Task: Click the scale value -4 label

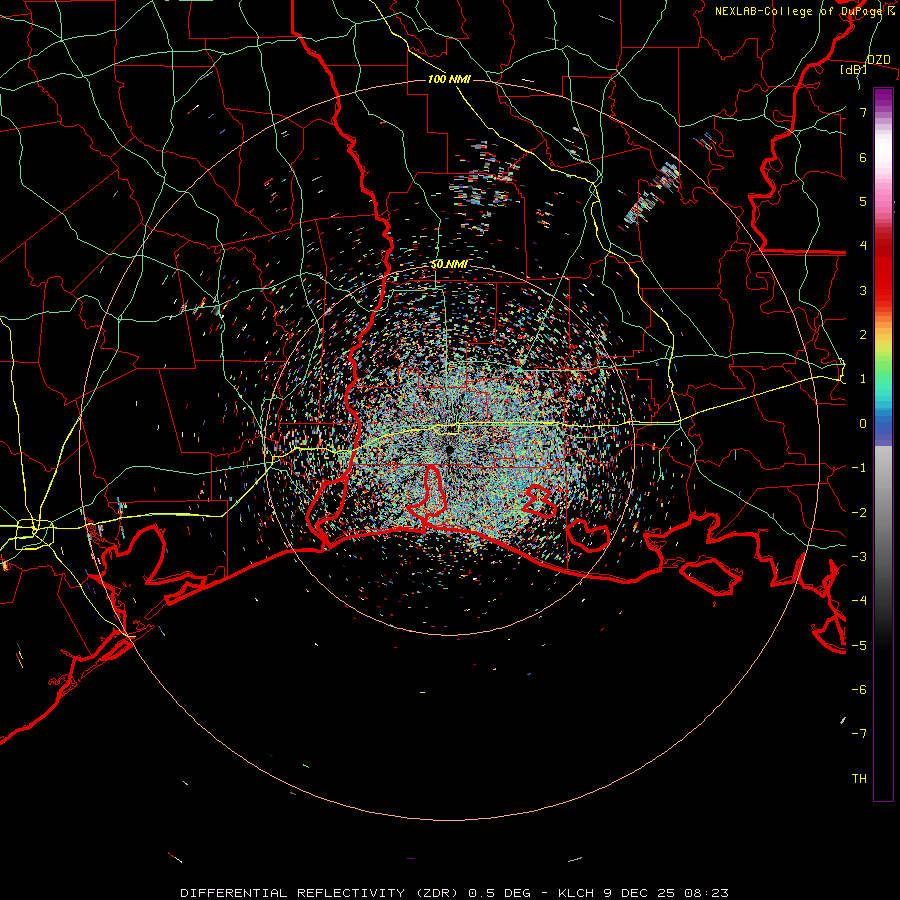Action: click(x=859, y=601)
